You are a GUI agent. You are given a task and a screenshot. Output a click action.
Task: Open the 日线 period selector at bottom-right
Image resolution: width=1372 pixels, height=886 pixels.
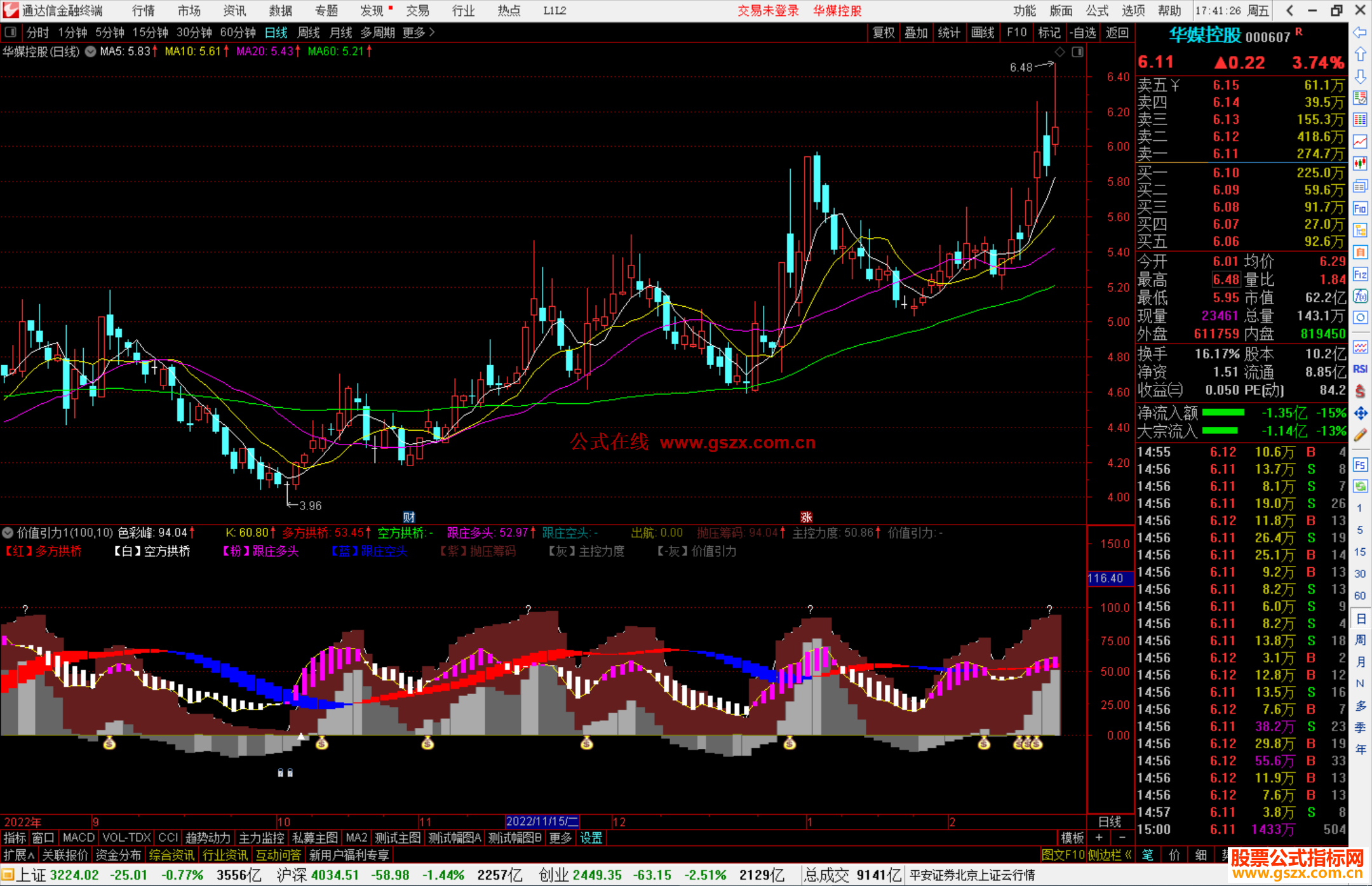[1110, 822]
